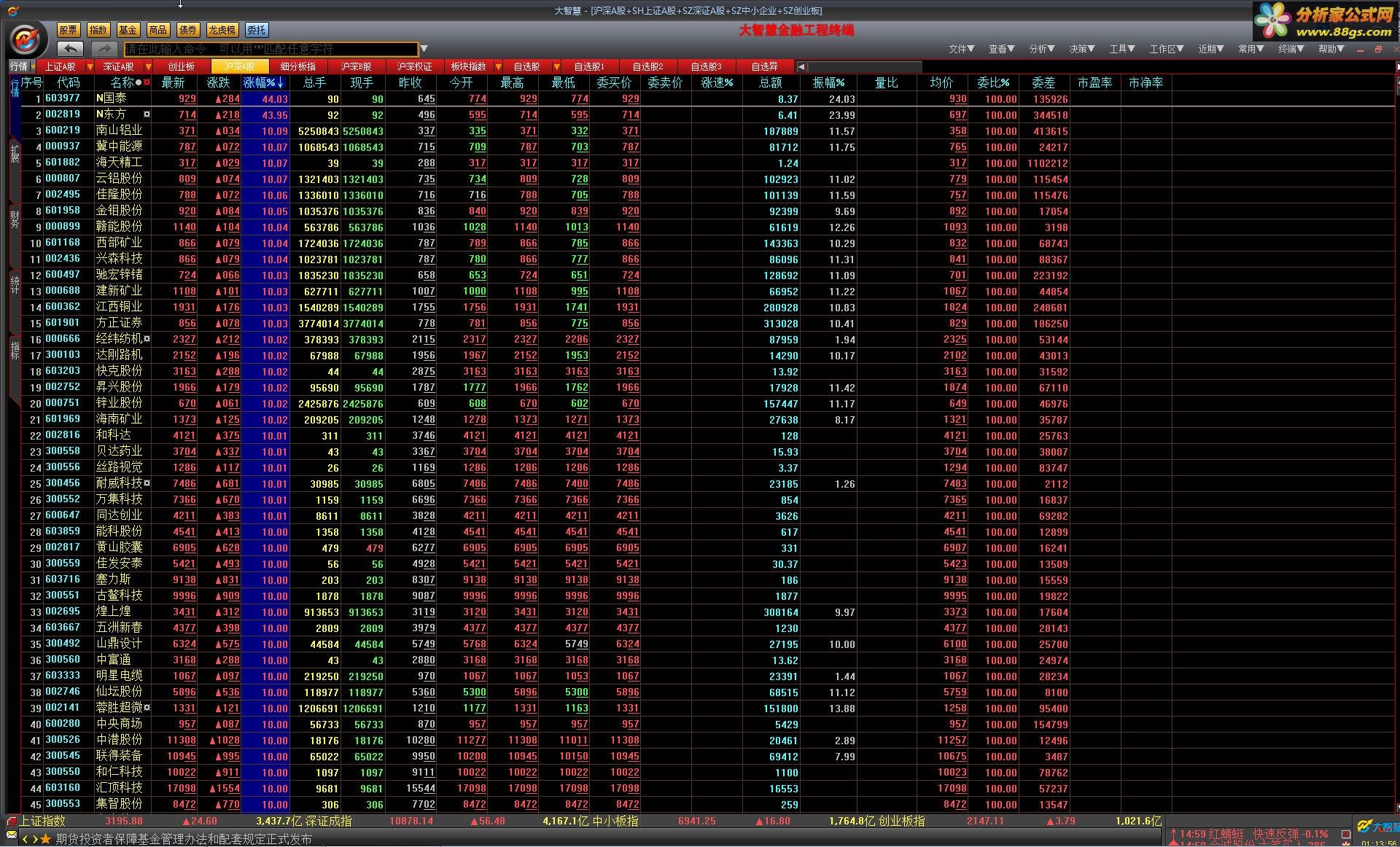This screenshot has width=1400, height=847.
Task: Open the 股票 category button
Action: 69,30
